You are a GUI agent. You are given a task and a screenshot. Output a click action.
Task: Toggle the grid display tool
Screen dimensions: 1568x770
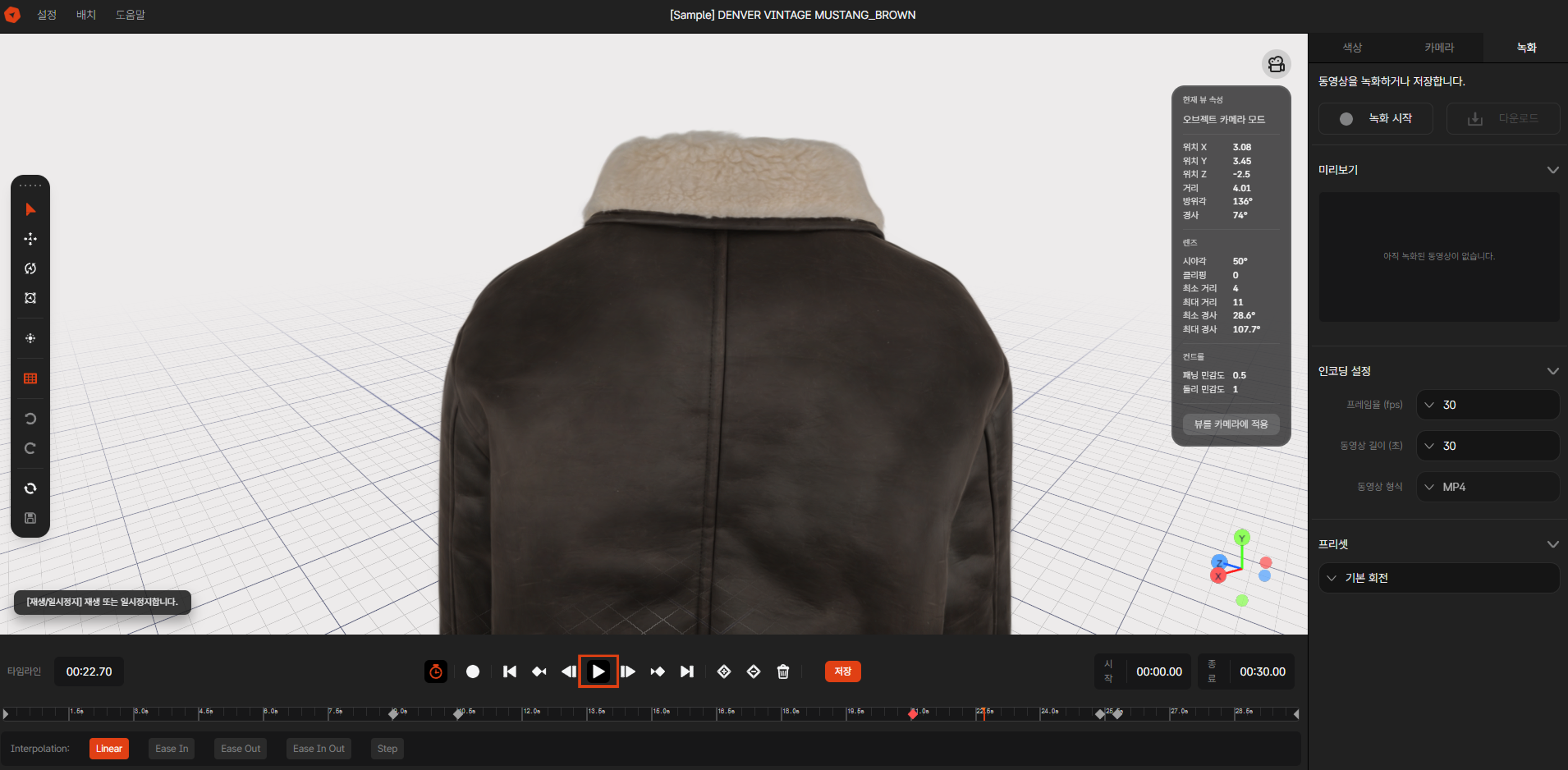pos(30,378)
